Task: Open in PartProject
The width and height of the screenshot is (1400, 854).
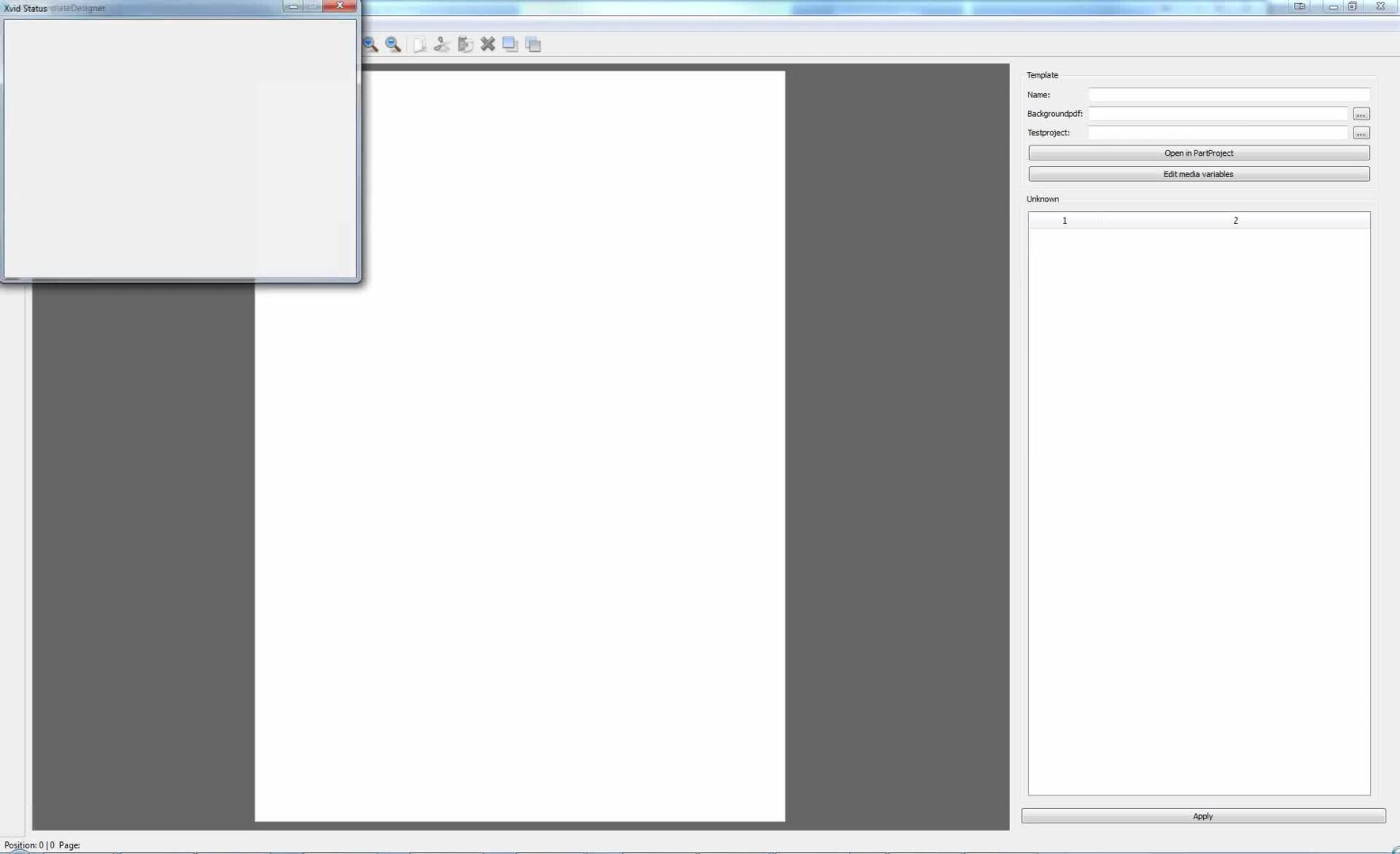Action: [x=1198, y=153]
